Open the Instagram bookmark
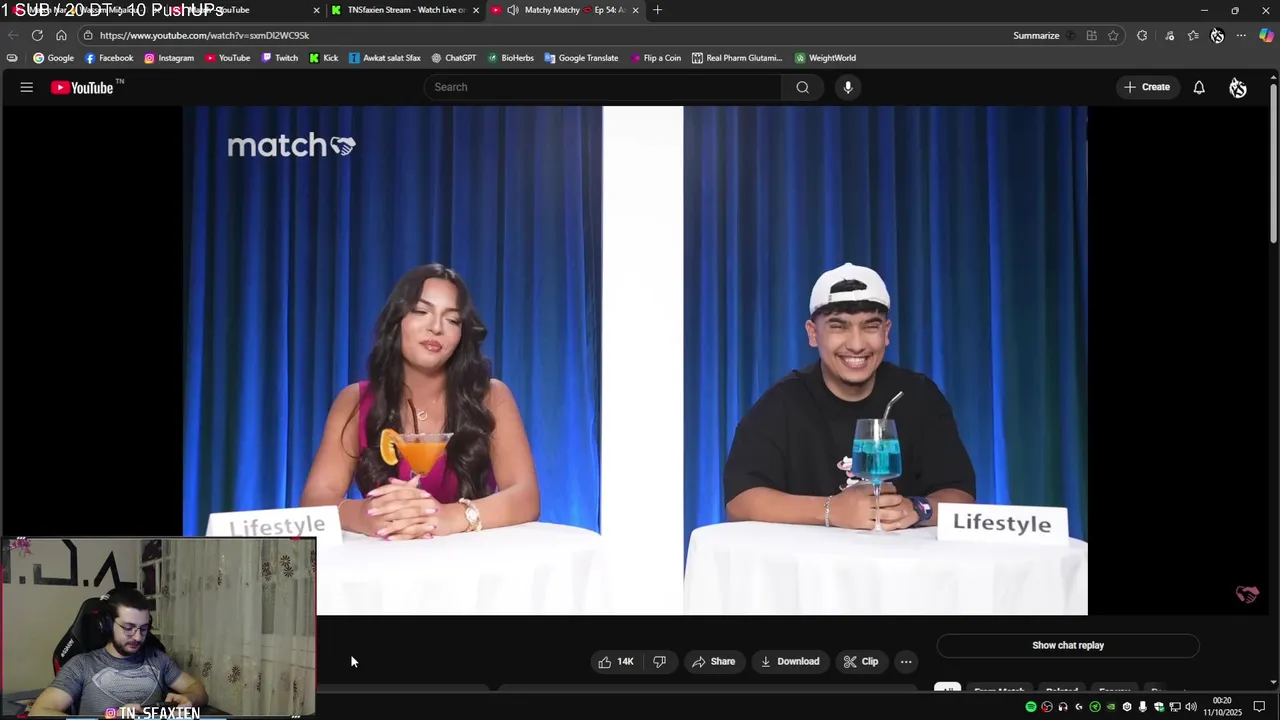 169,58
